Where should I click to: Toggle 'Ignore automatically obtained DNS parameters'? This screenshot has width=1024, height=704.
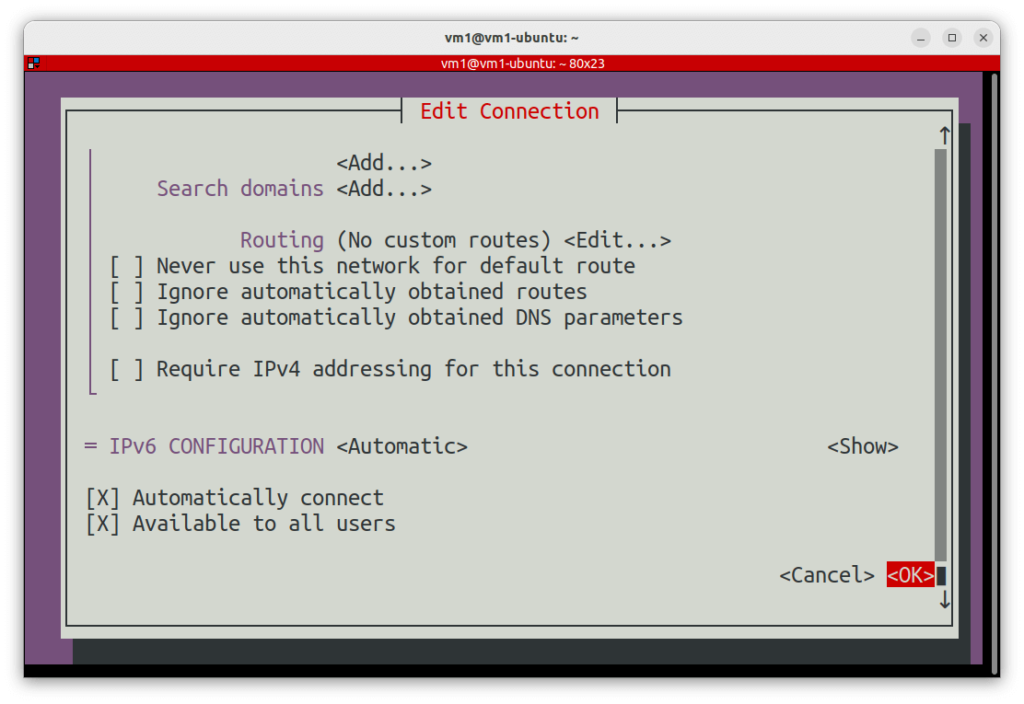pos(127,318)
